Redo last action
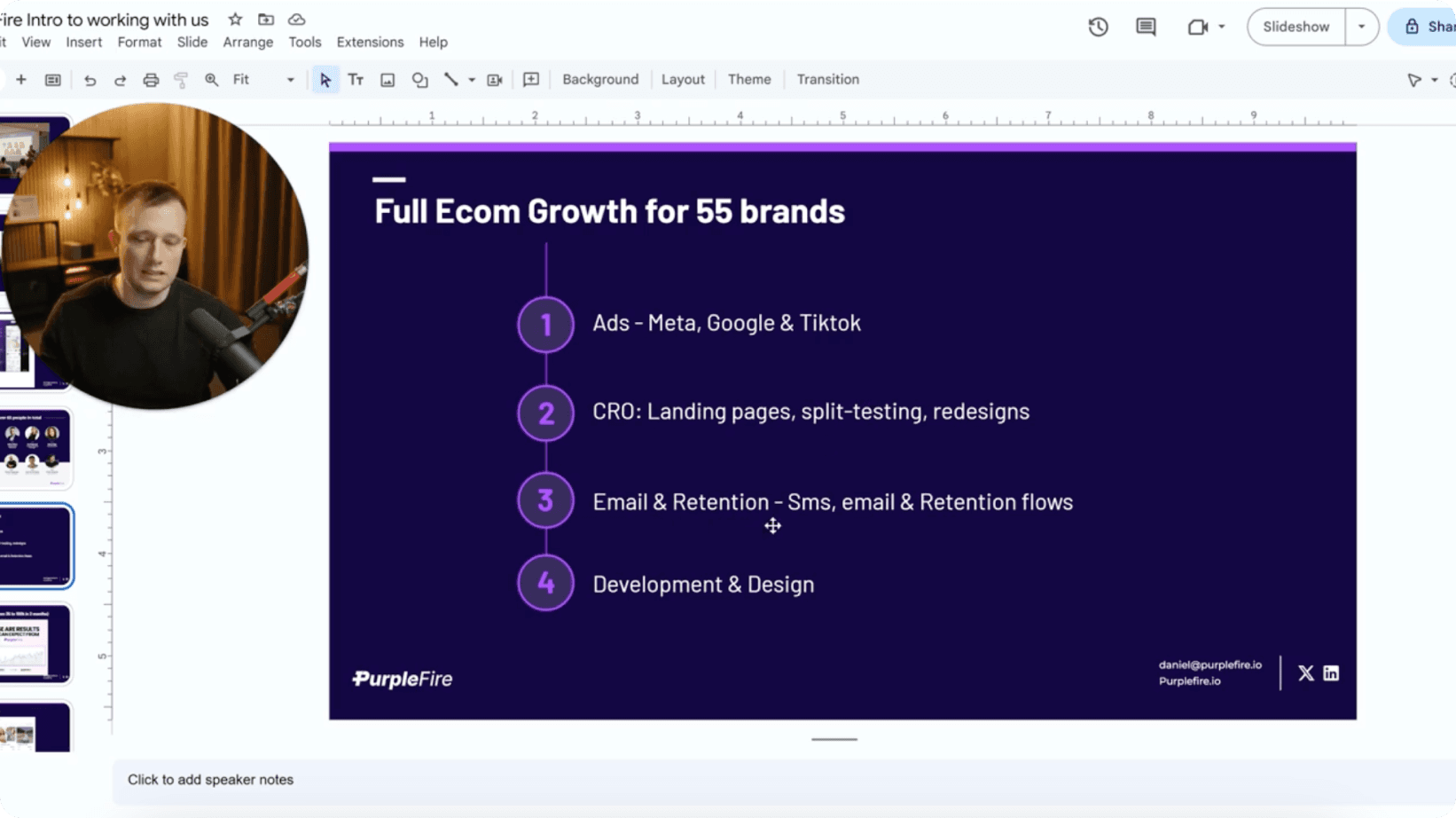 pos(120,80)
